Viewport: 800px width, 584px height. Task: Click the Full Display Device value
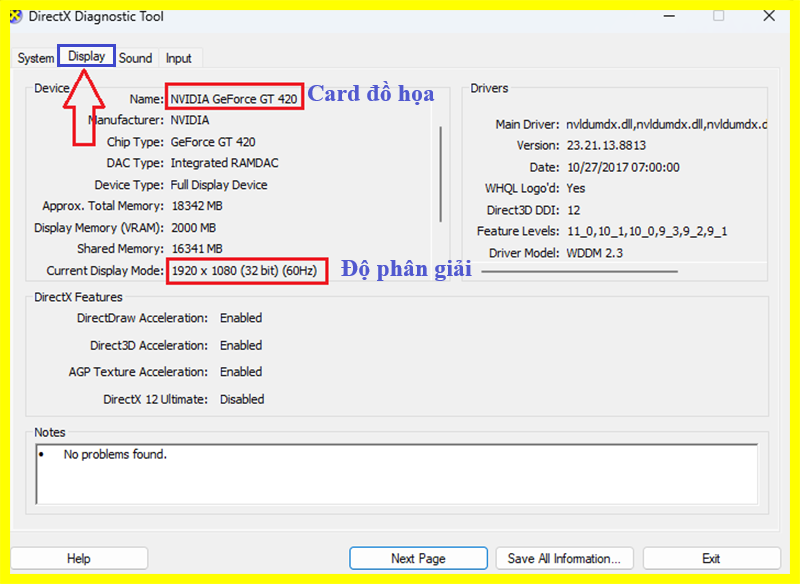[219, 185]
